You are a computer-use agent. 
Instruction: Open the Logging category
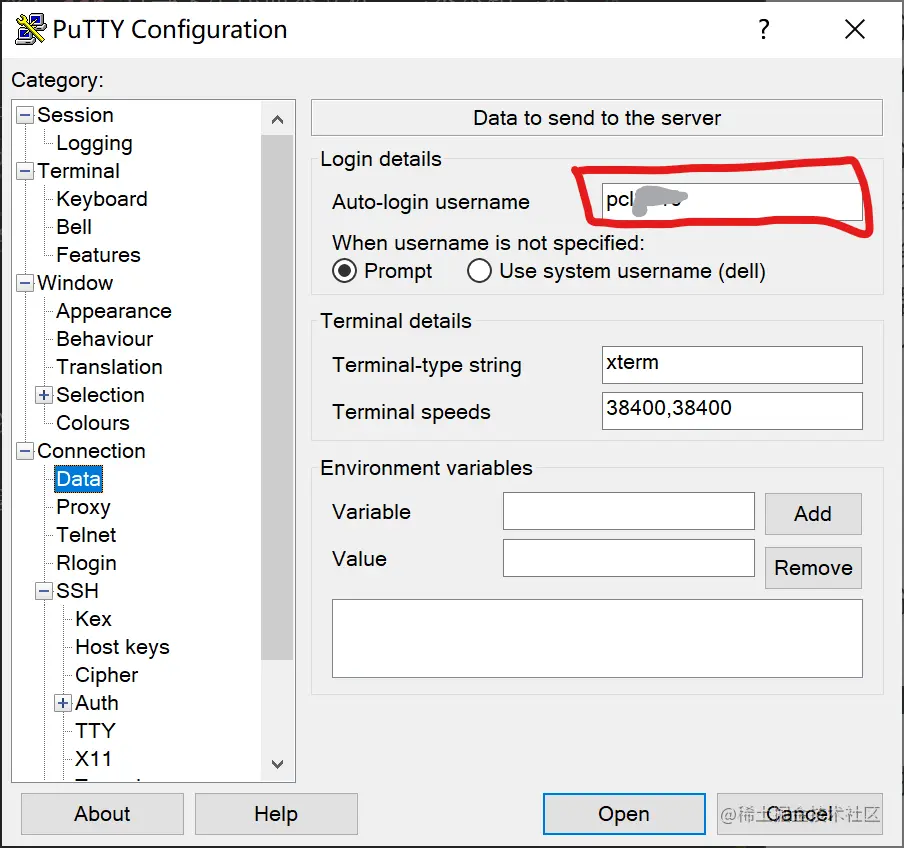tap(95, 143)
